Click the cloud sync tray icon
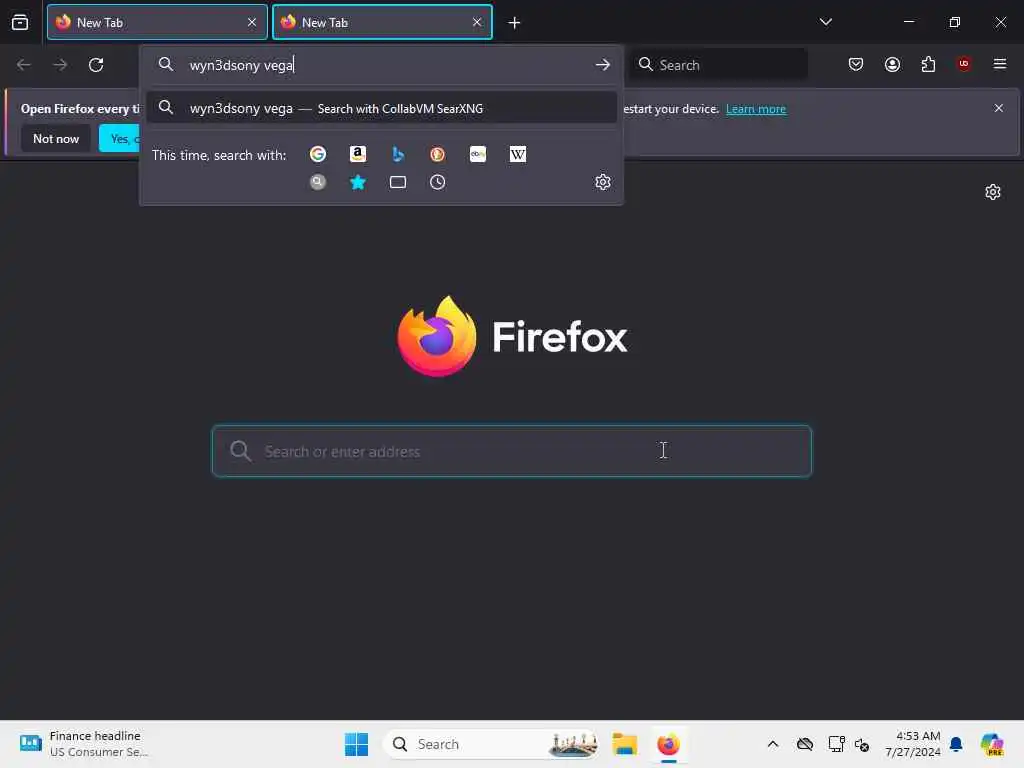1024x768 pixels. pos(805,744)
